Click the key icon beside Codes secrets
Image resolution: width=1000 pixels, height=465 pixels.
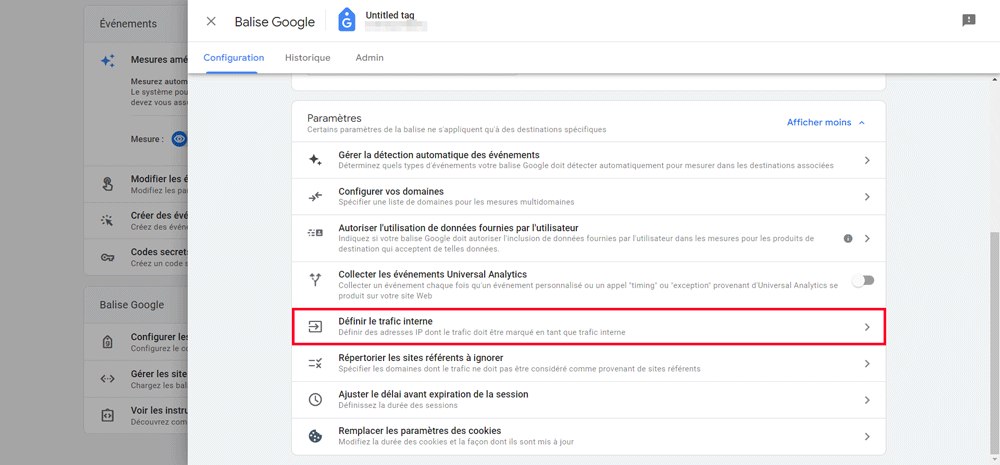(x=108, y=257)
